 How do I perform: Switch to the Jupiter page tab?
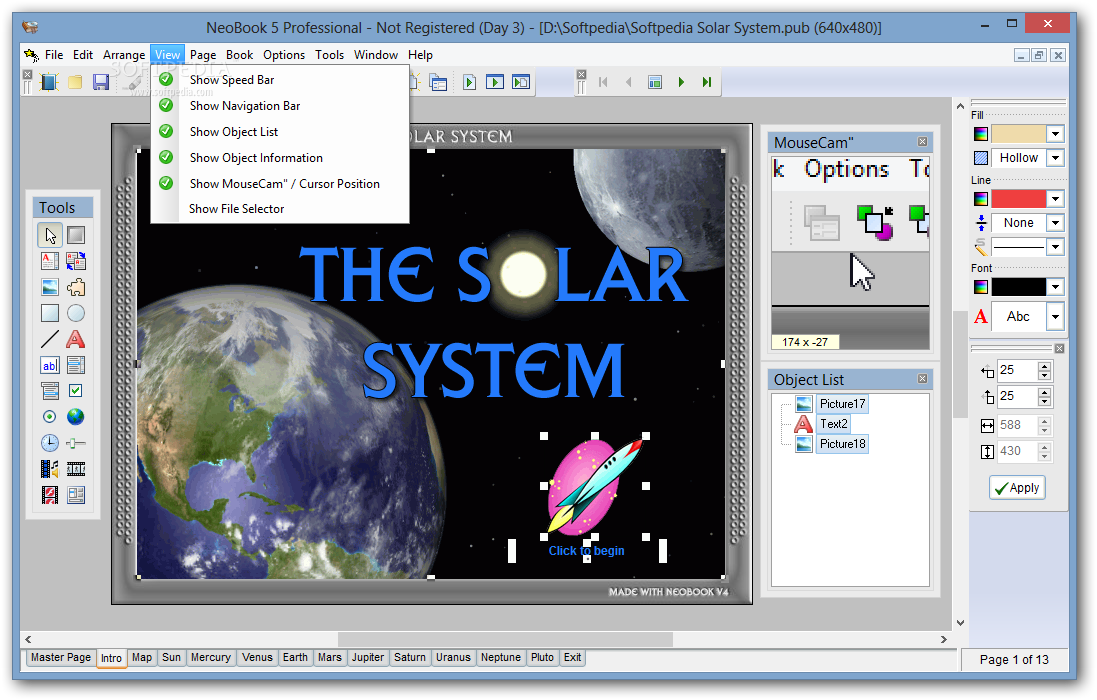click(368, 657)
